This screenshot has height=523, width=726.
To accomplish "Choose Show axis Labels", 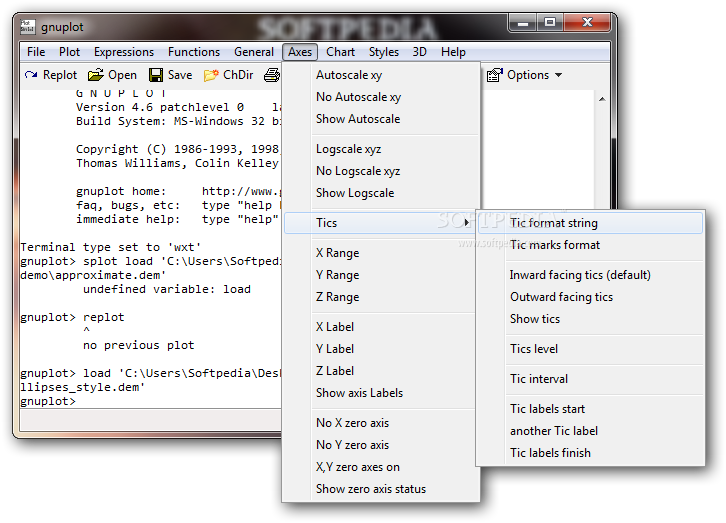I will [x=381, y=393].
